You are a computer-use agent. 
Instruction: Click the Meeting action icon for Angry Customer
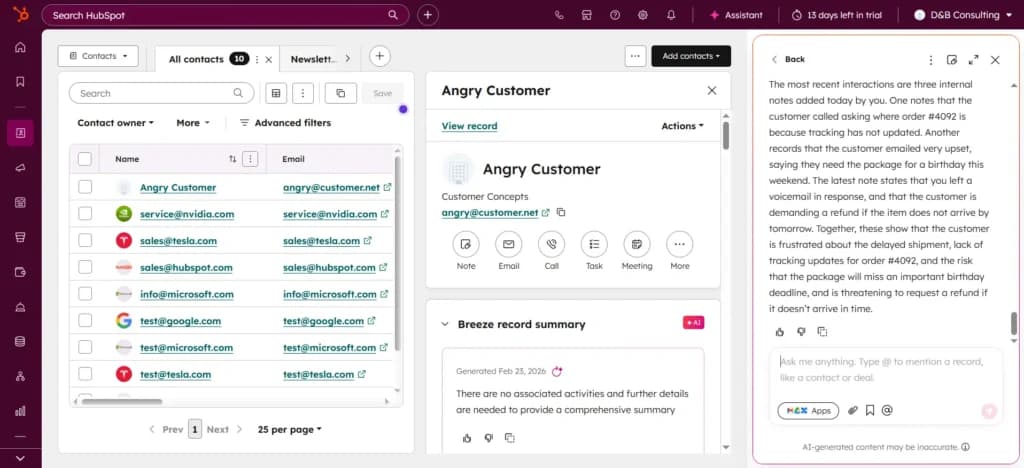(x=637, y=244)
